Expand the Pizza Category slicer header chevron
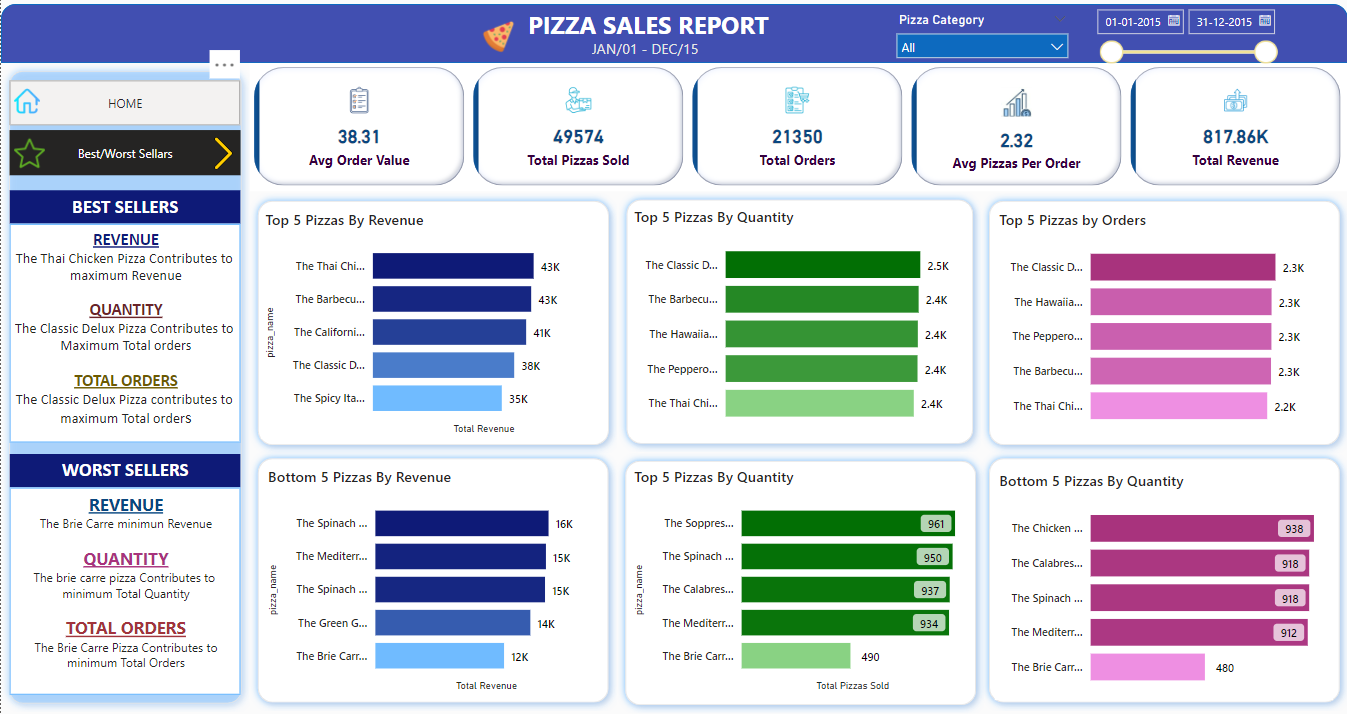 1062,18
